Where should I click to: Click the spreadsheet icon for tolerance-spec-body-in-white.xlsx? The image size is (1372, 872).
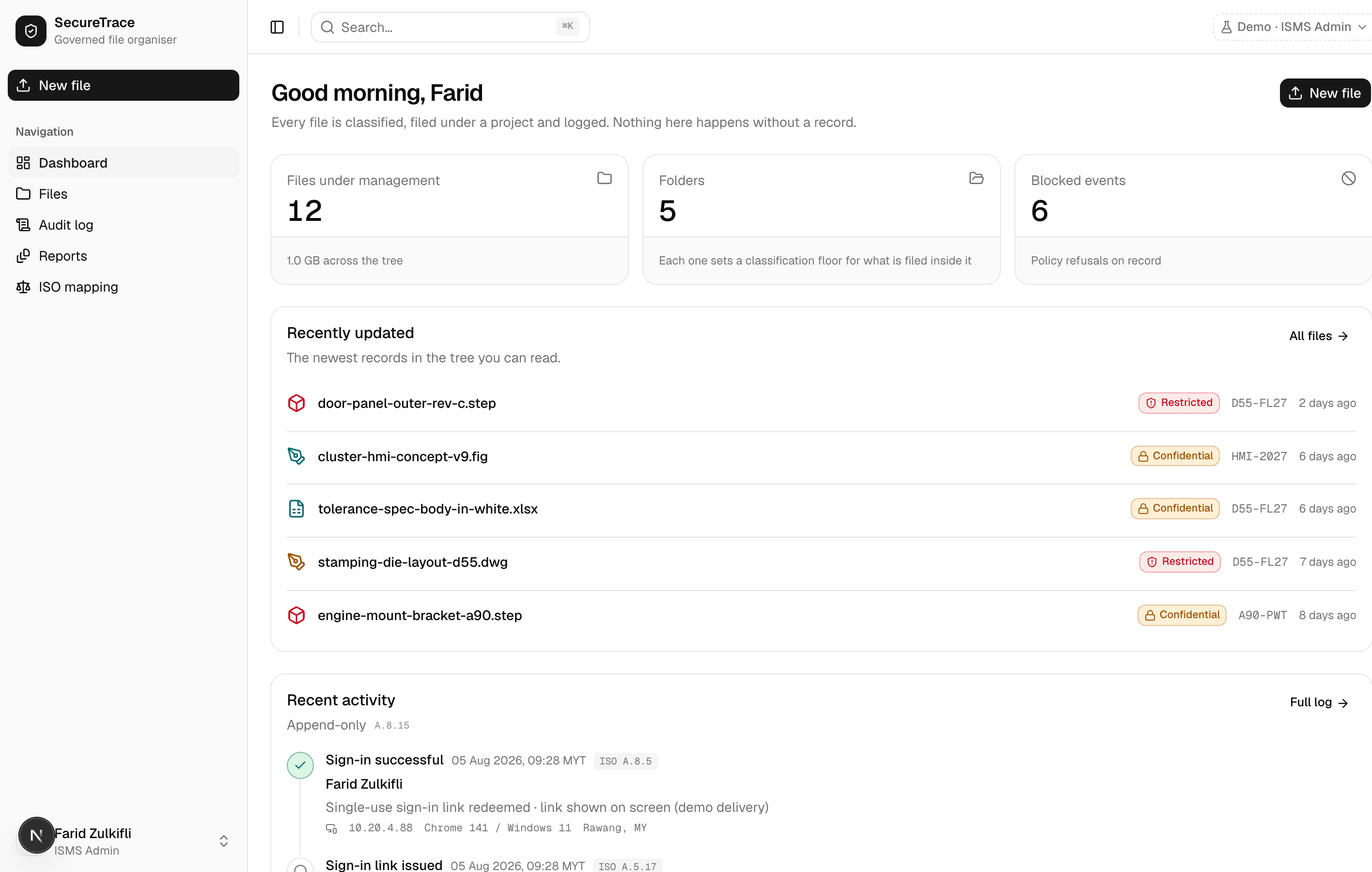pyautogui.click(x=296, y=509)
